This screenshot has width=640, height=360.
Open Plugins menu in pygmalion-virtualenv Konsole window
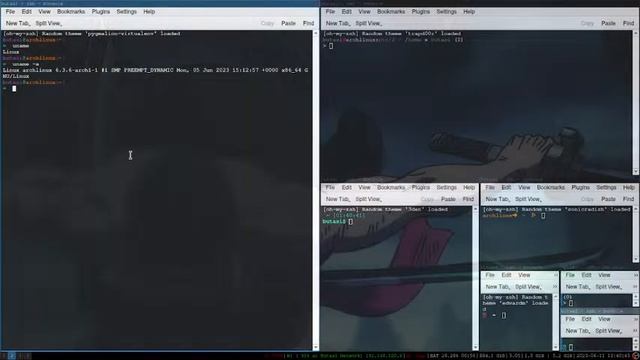(101, 12)
